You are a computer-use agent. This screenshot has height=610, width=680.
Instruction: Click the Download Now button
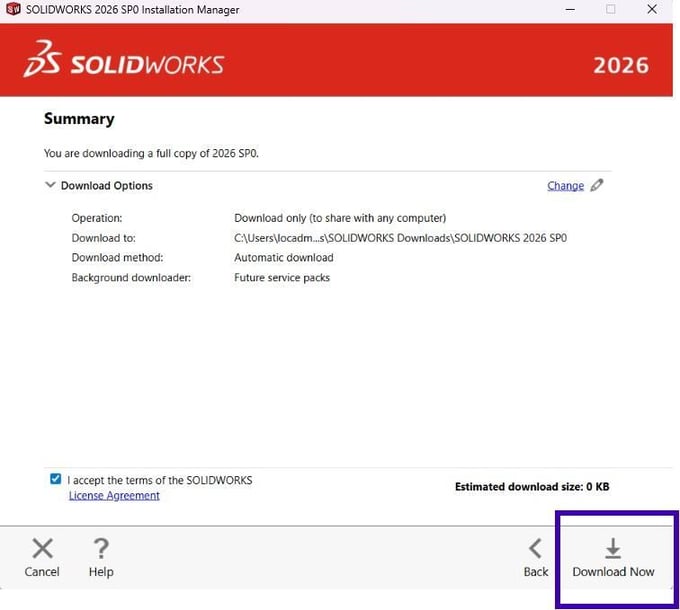613,558
